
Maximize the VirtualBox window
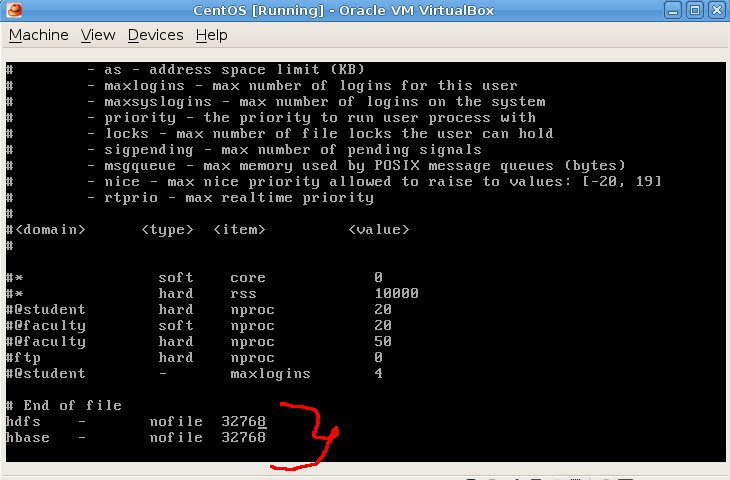pyautogui.click(x=695, y=10)
